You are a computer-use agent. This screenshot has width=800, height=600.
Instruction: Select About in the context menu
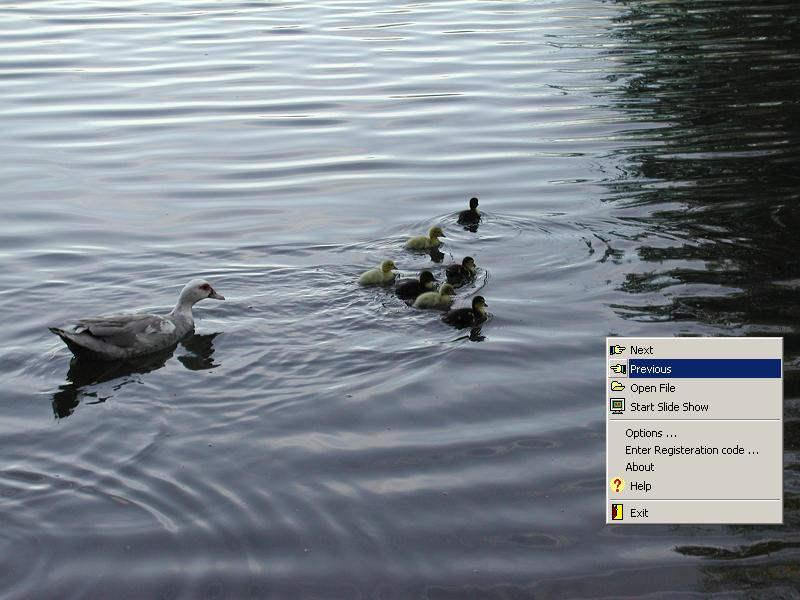tap(694, 467)
